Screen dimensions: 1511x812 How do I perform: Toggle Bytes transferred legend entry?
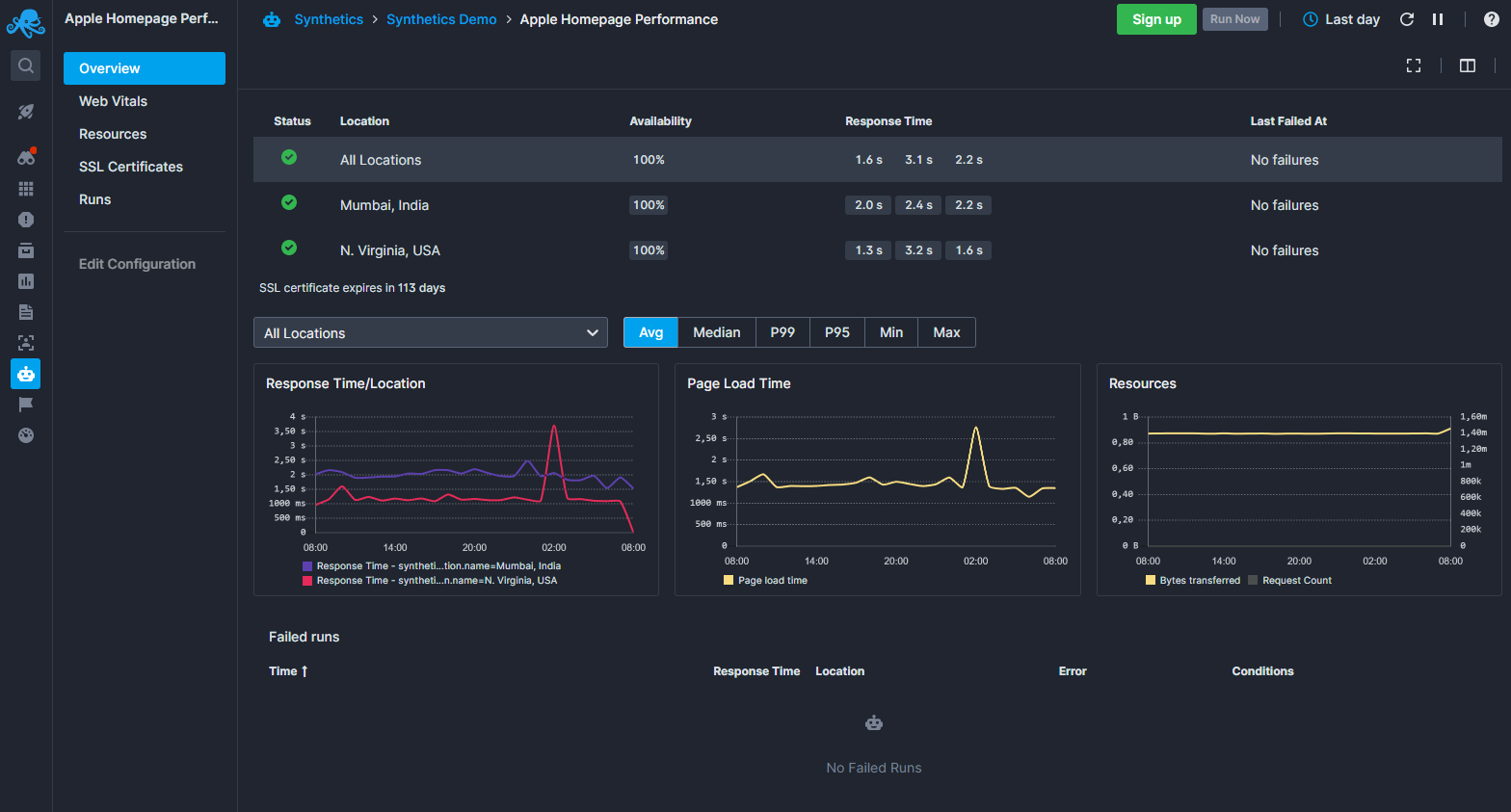[1193, 581]
